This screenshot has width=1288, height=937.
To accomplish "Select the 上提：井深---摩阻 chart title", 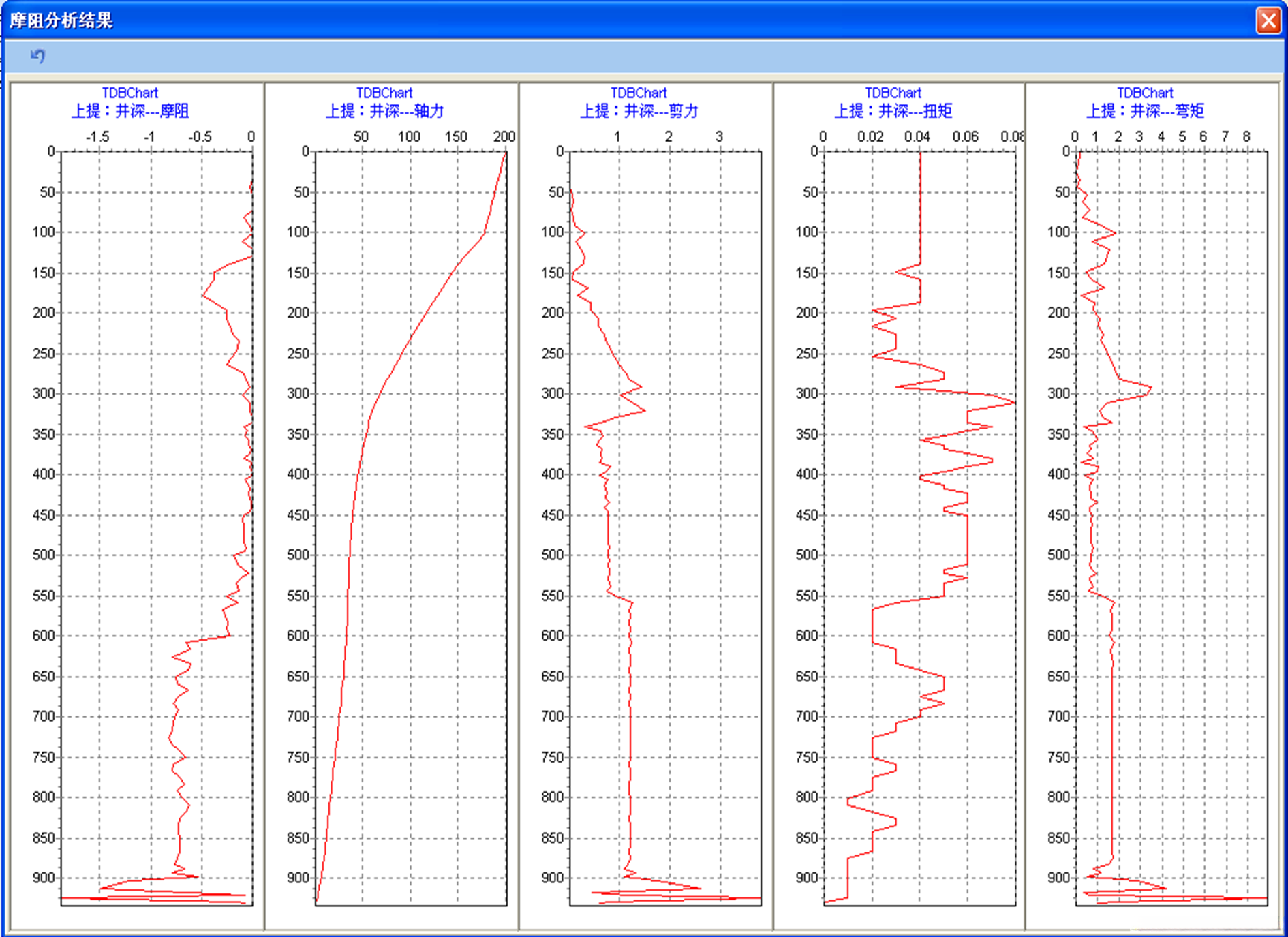I will [x=130, y=111].
